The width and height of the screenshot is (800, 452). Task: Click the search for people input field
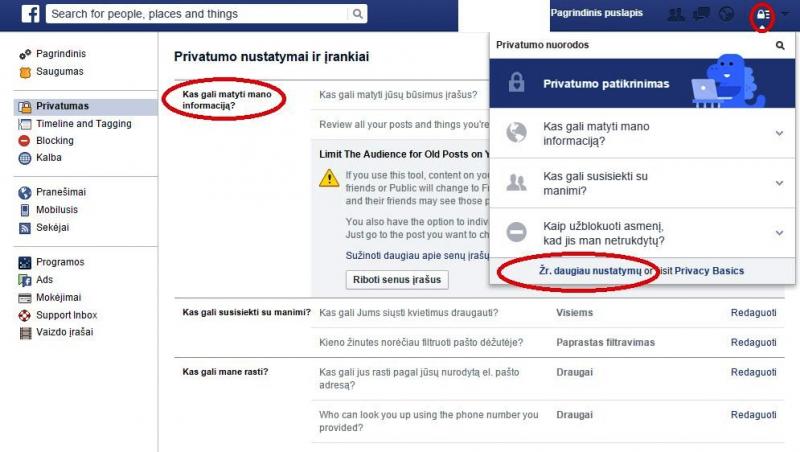198,14
